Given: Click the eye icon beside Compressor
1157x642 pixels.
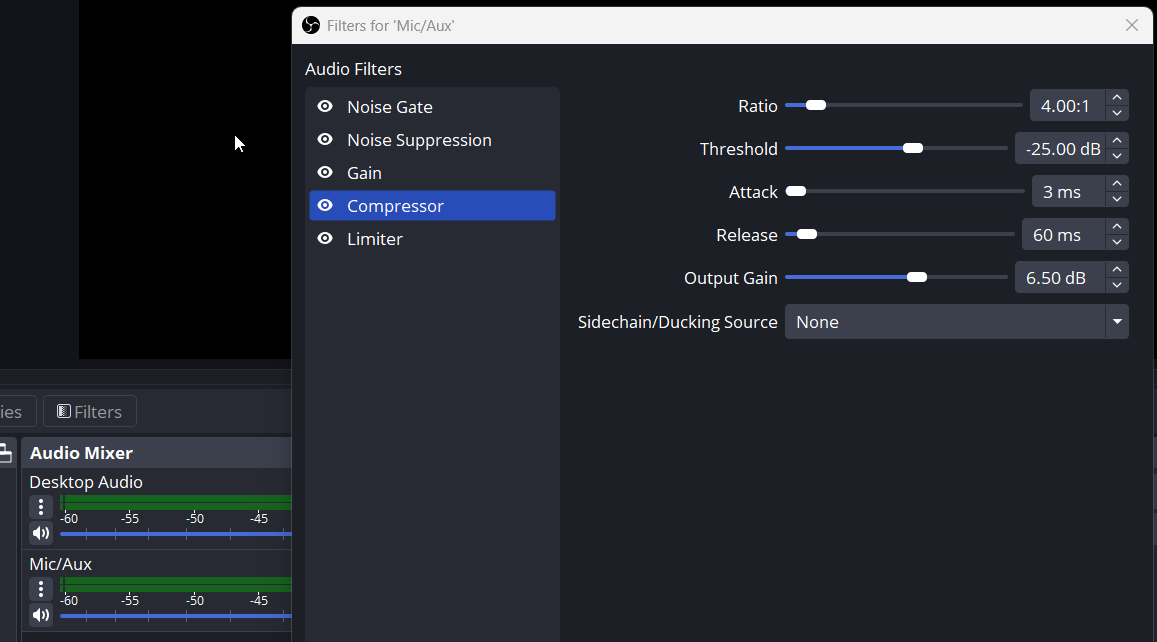Looking at the screenshot, I should [325, 205].
